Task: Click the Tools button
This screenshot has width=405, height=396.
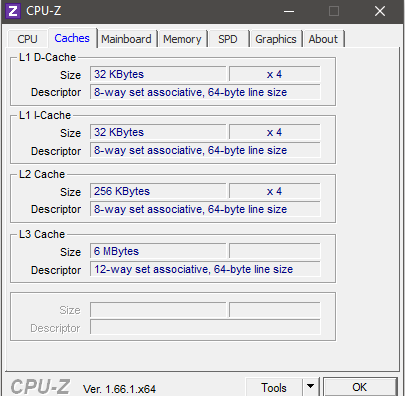Action: [274, 387]
